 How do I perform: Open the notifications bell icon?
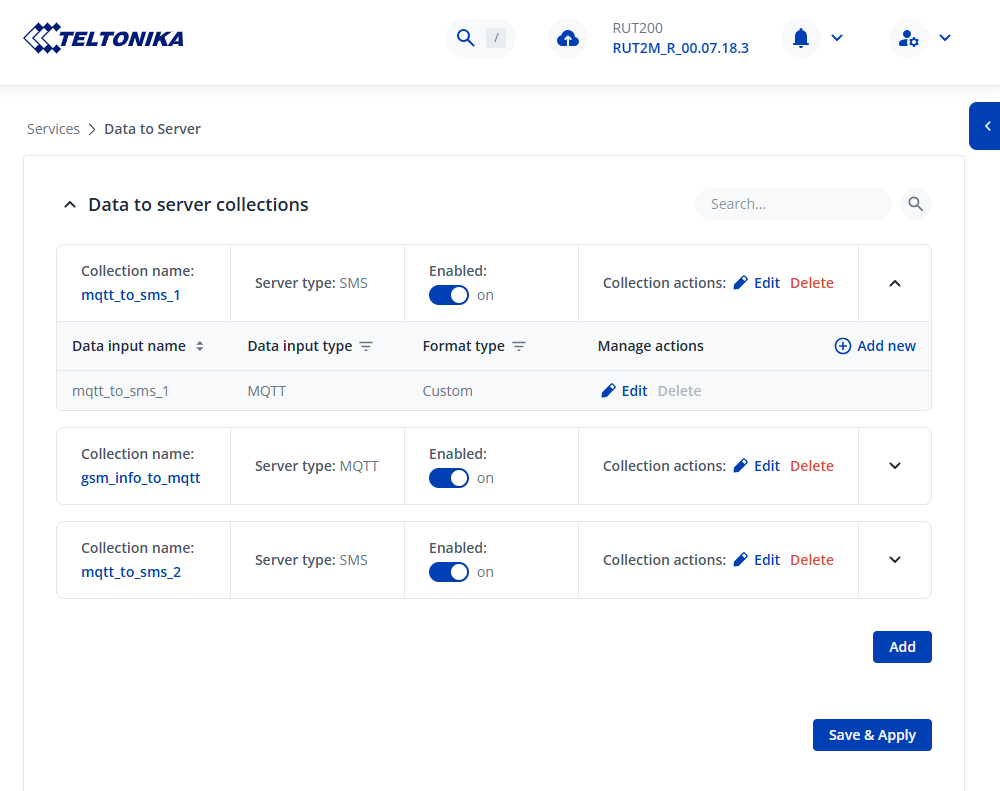pos(801,38)
